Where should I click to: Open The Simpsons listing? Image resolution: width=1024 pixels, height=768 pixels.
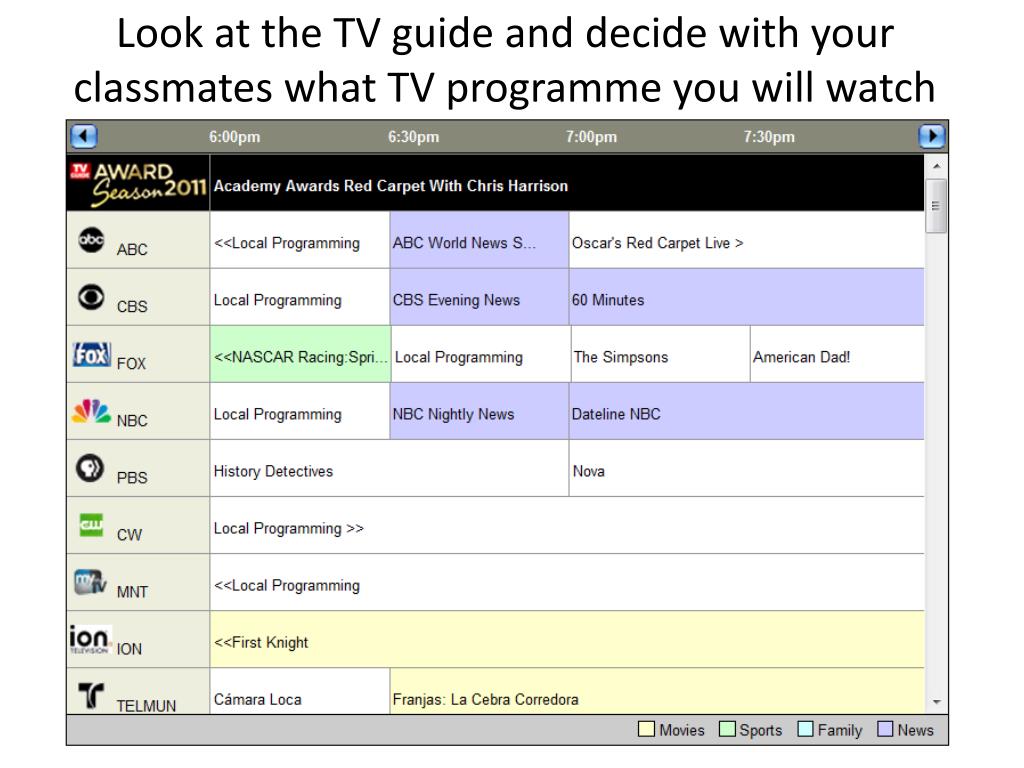click(660, 354)
